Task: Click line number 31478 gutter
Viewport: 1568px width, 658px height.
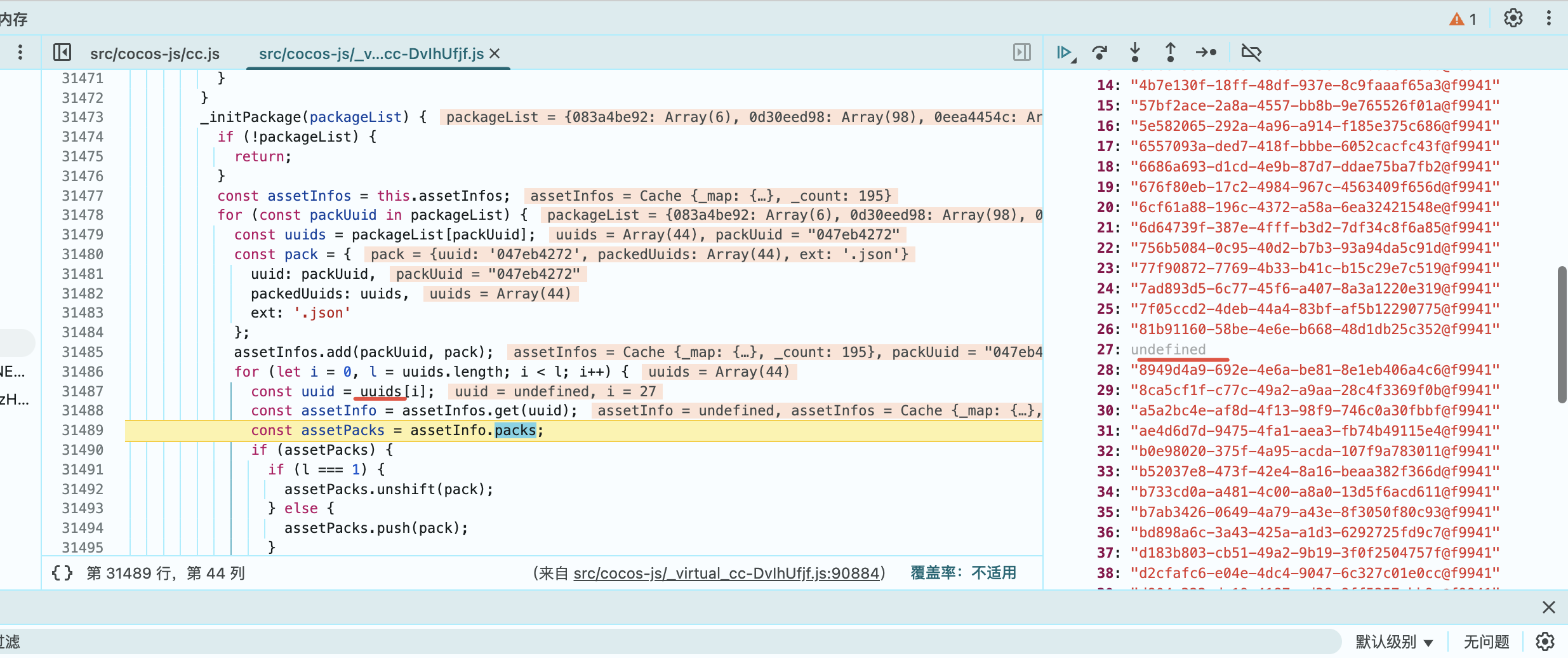Action: pos(83,215)
